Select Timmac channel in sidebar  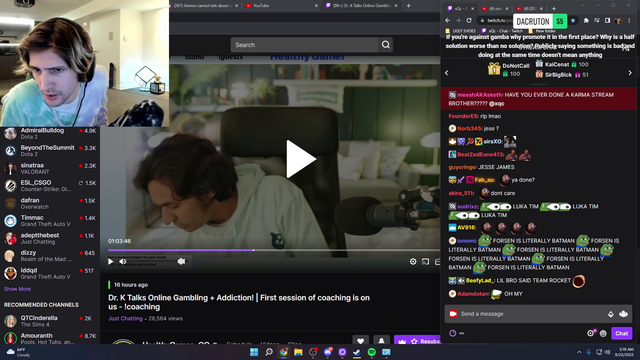[x=50, y=221]
